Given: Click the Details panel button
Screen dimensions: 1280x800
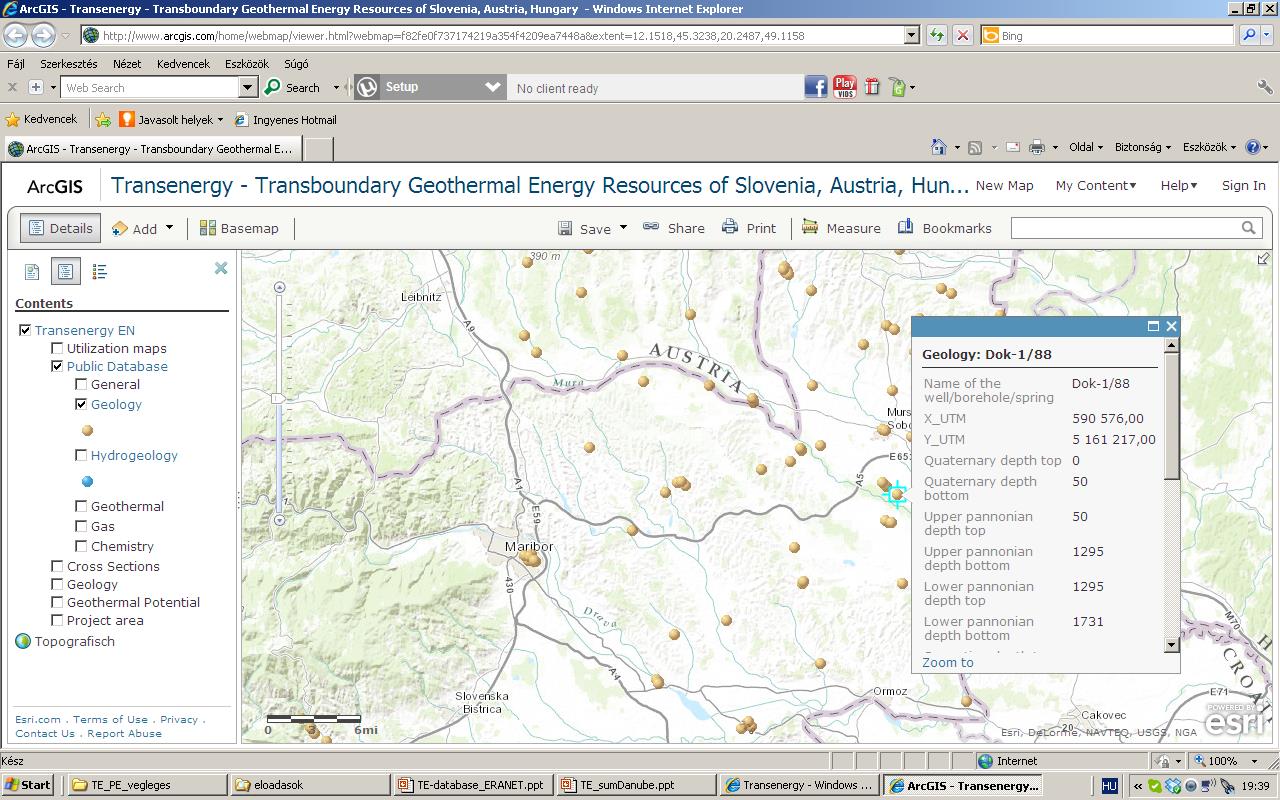Looking at the screenshot, I should coord(60,228).
